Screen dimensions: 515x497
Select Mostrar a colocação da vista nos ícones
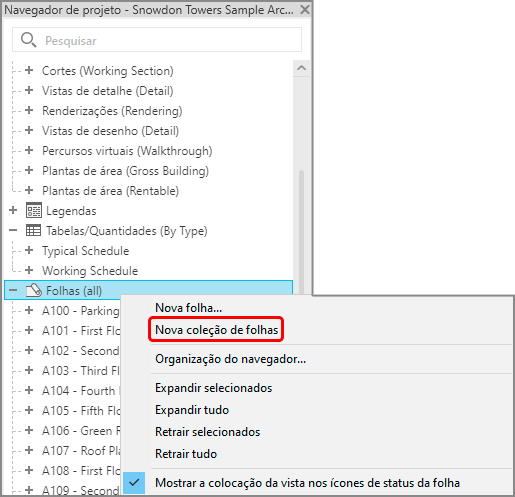click(307, 483)
